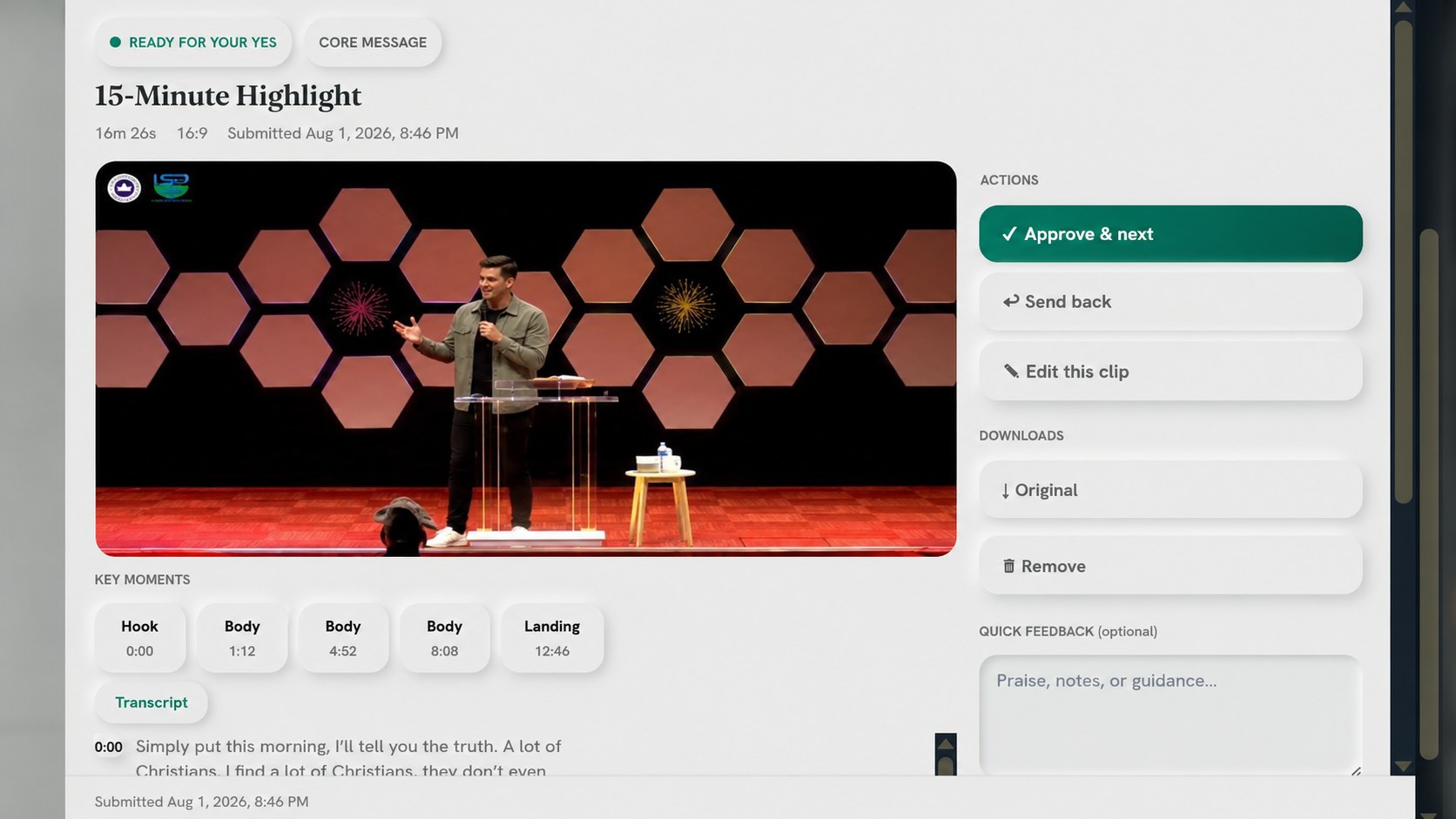Image resolution: width=1456 pixels, height=819 pixels.
Task: Click the round crown logo in the video
Action: coord(124,187)
